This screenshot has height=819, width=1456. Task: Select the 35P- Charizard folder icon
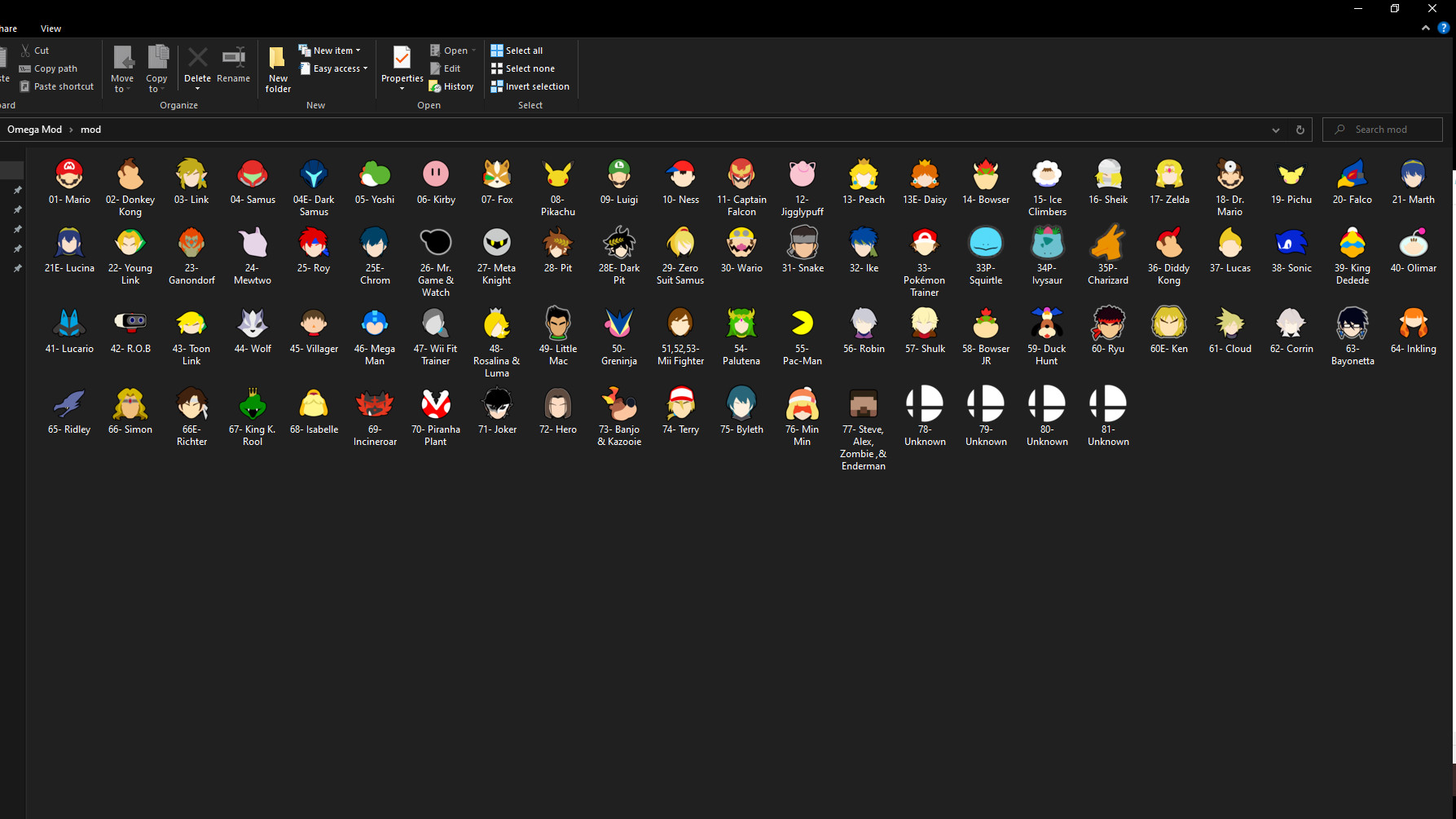pos(1108,242)
